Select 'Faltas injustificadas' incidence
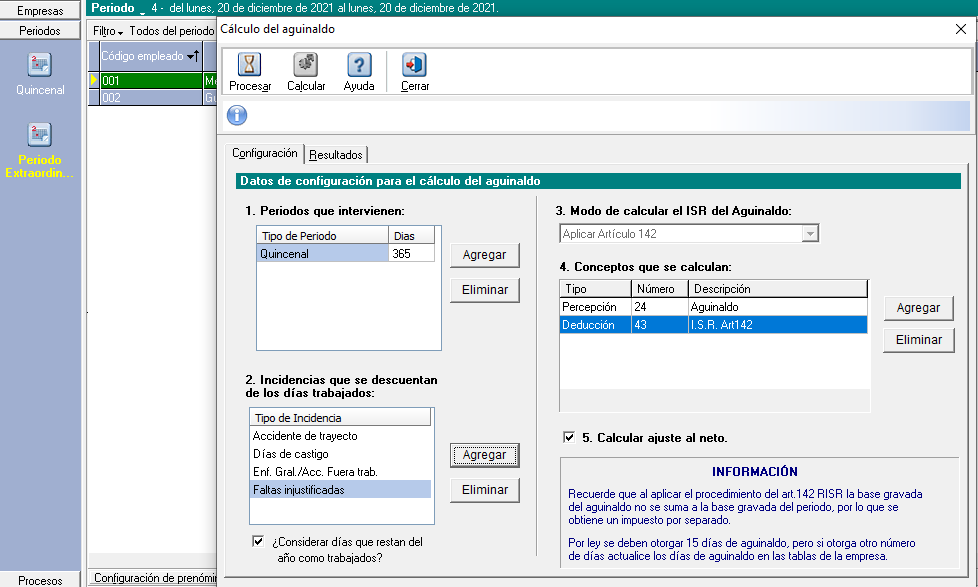 tap(341, 490)
